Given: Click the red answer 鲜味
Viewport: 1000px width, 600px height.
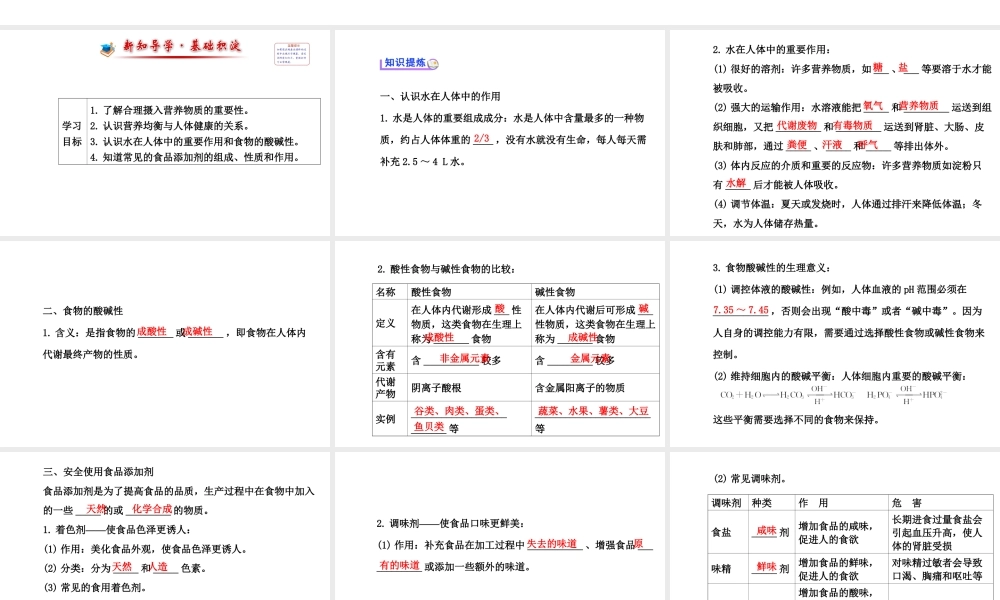Looking at the screenshot, I should coord(766,567).
